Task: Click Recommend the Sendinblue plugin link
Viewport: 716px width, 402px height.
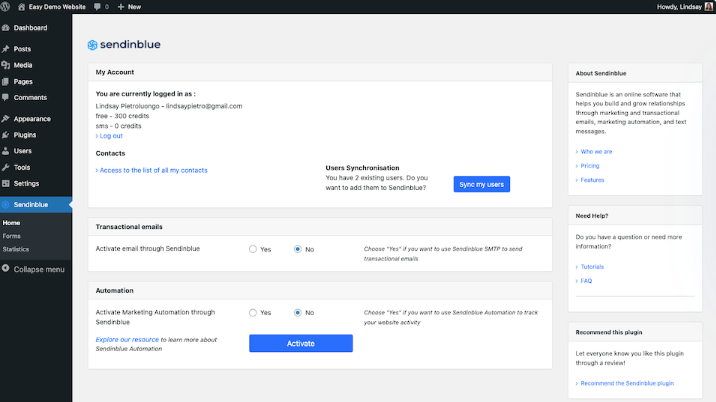Action: [x=627, y=383]
